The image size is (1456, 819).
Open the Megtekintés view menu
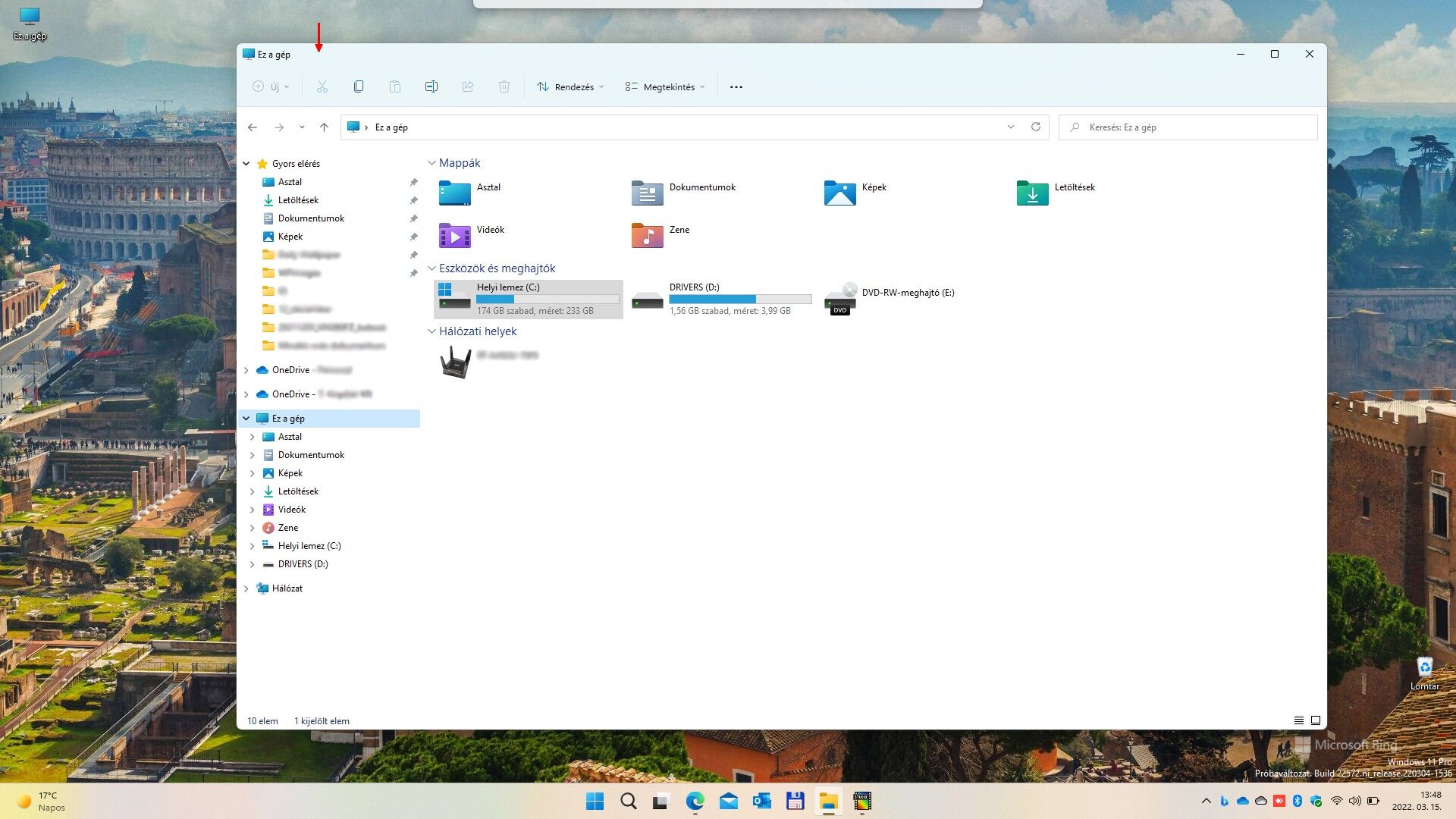coord(665,87)
